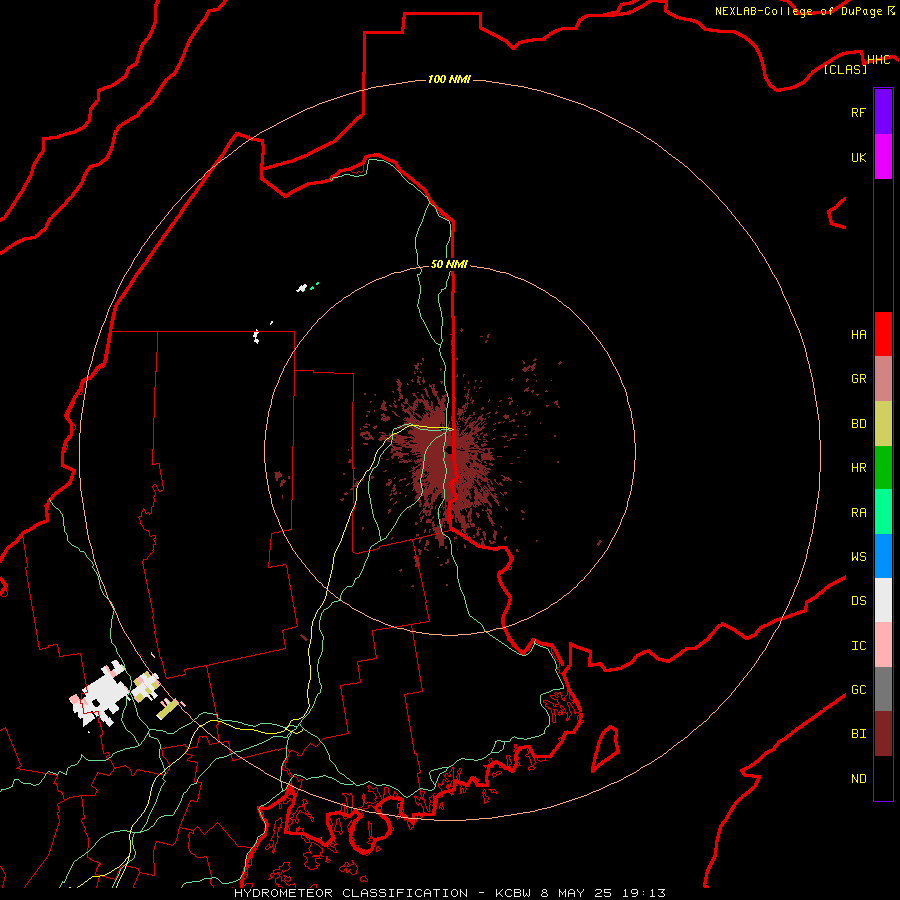Click the 'HYDROMETEOR CLASSIFICATION' title text
This screenshot has width=900, height=900.
pyautogui.click(x=351, y=893)
